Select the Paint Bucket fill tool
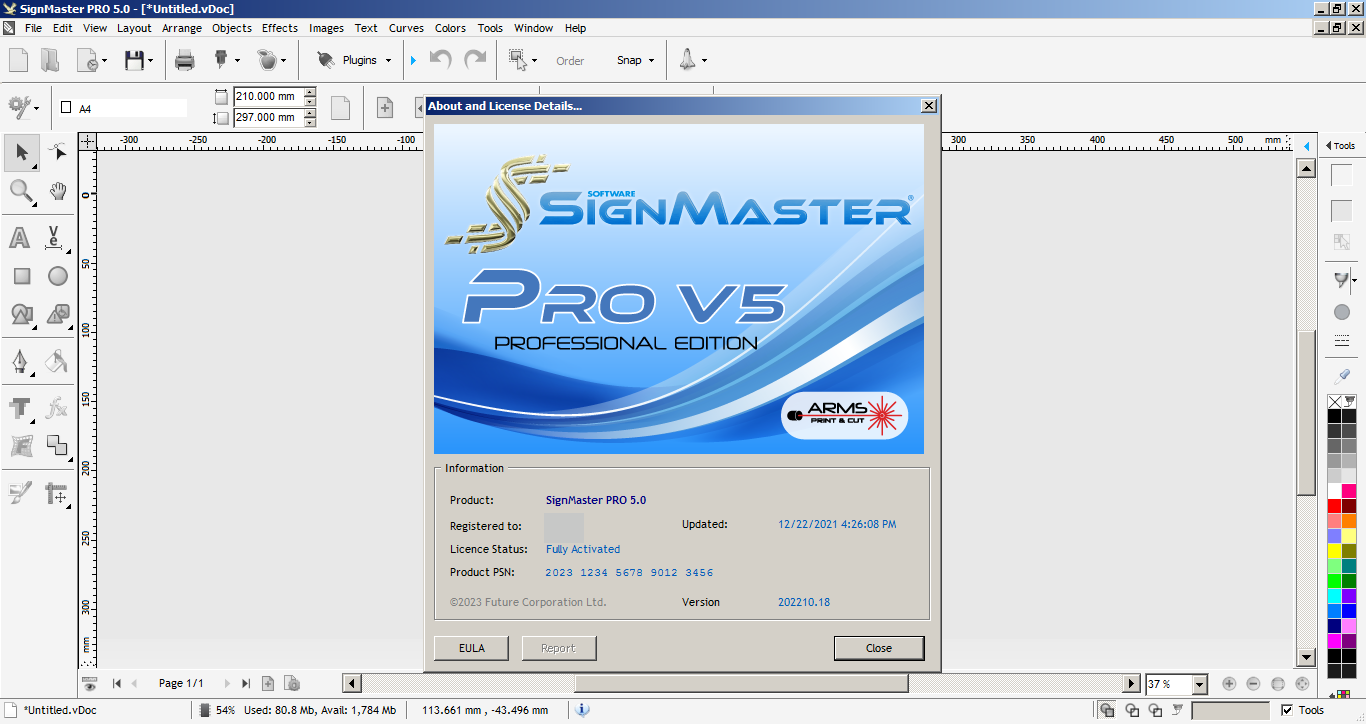The width and height of the screenshot is (1366, 724). [x=57, y=360]
